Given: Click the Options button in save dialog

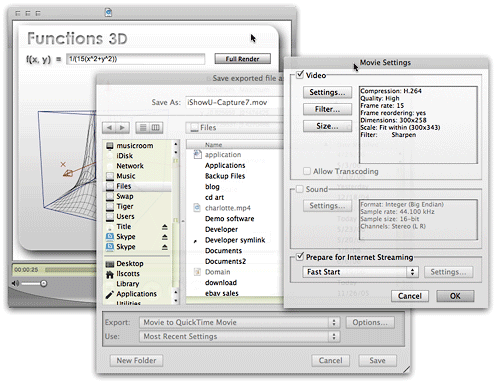Looking at the screenshot, I should coord(370,322).
